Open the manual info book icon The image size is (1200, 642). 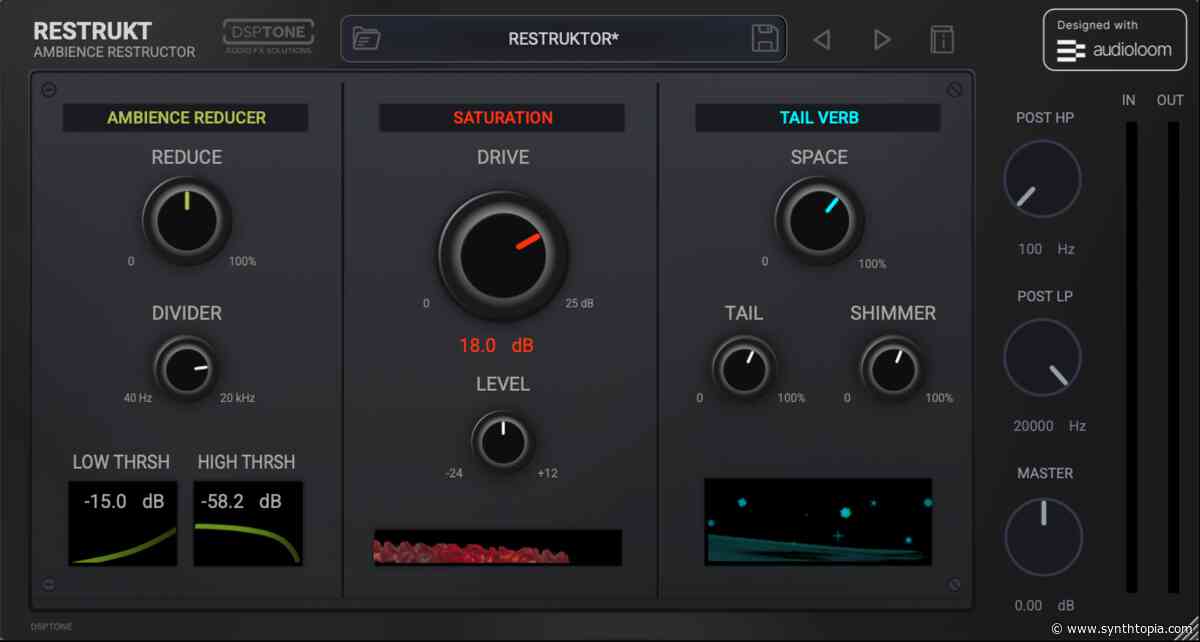tap(942, 39)
